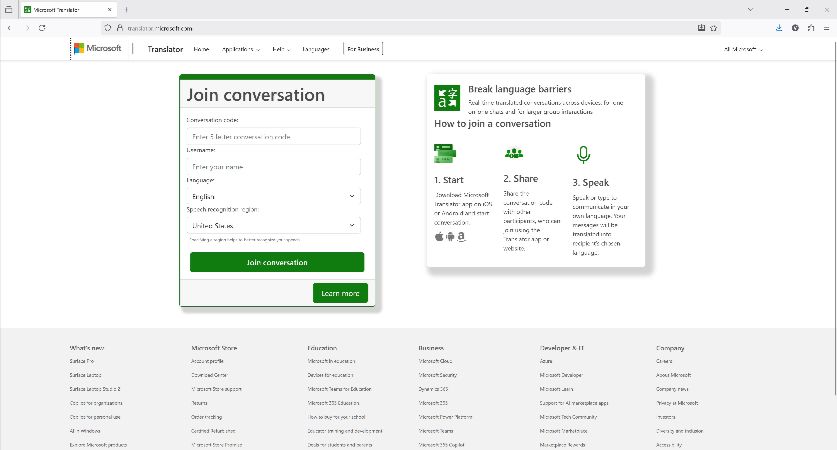Open the Language dropdown showing English
This screenshot has width=837, height=450.
[274, 196]
